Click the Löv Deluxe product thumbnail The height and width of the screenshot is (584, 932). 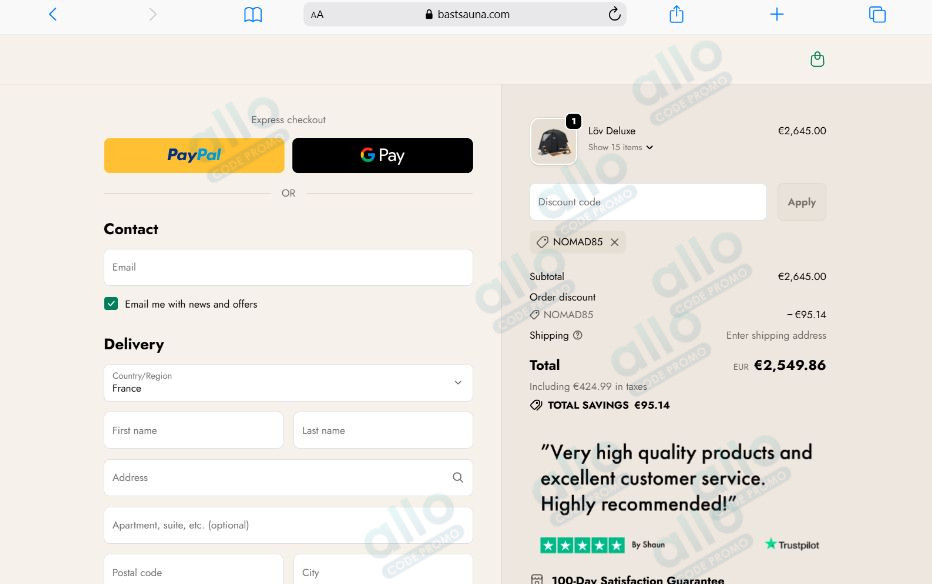coord(553,141)
